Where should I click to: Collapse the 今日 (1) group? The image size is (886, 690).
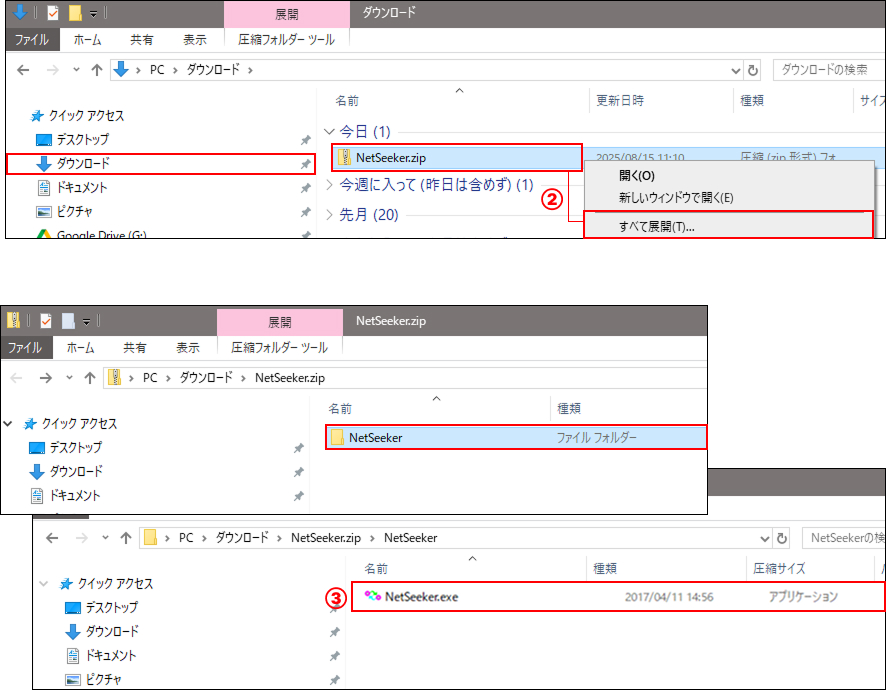click(330, 131)
